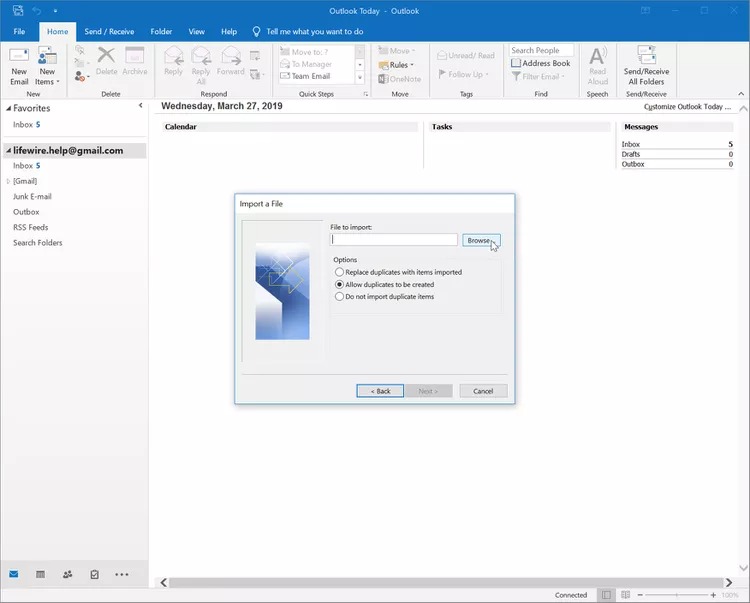Open the New Items dropdown
This screenshot has height=603, width=750.
(x=46, y=72)
